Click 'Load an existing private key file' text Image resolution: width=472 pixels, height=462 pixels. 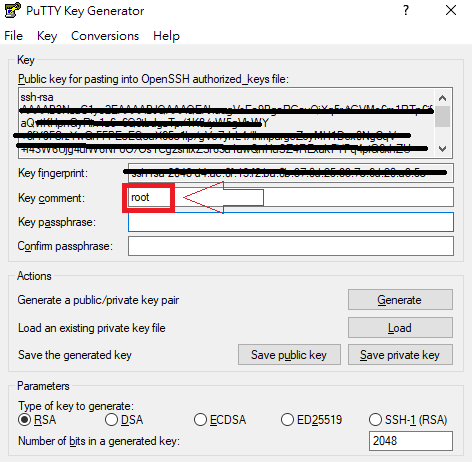pyautogui.click(x=92, y=328)
